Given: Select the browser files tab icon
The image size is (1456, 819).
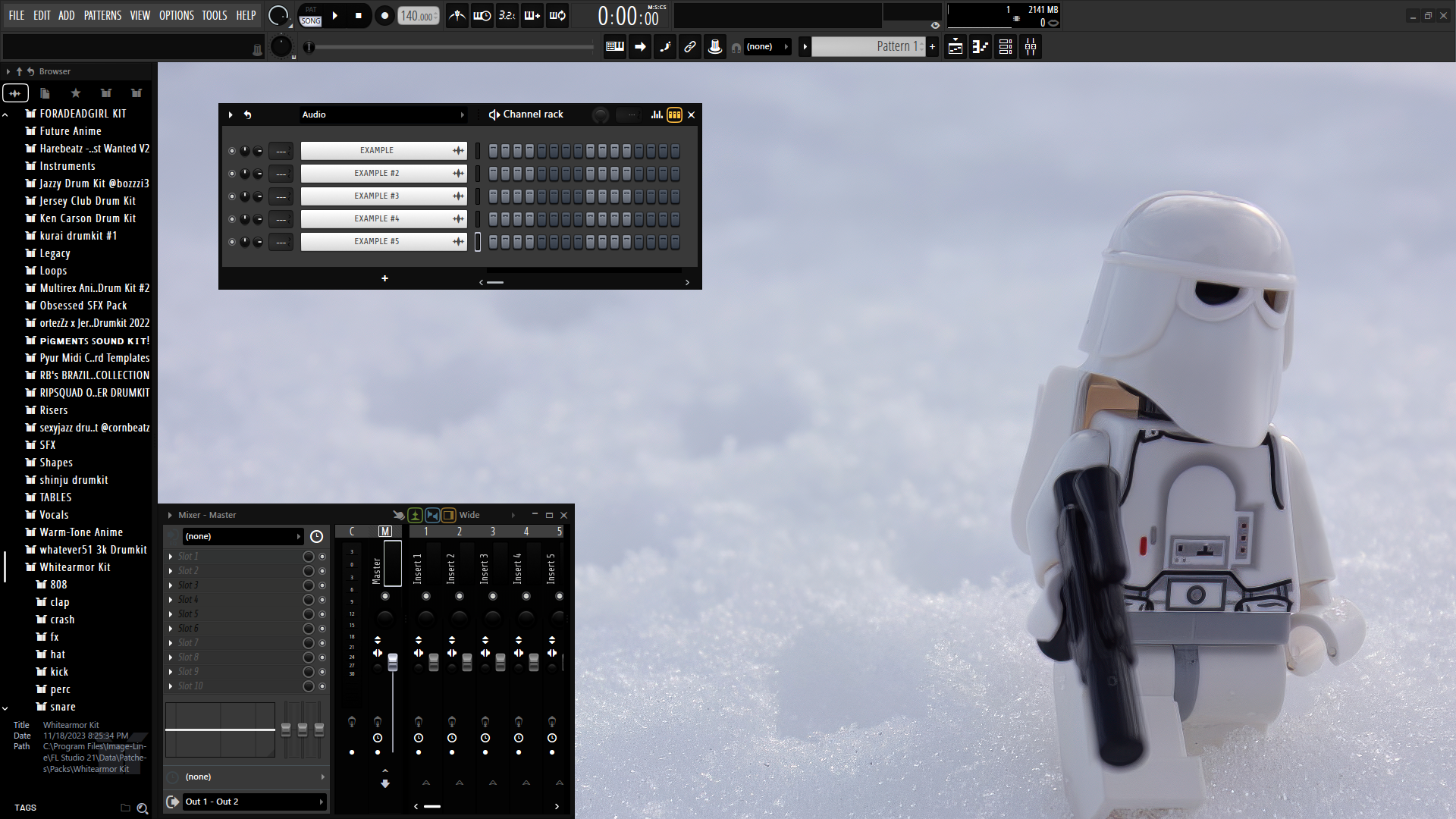Looking at the screenshot, I should click(45, 93).
